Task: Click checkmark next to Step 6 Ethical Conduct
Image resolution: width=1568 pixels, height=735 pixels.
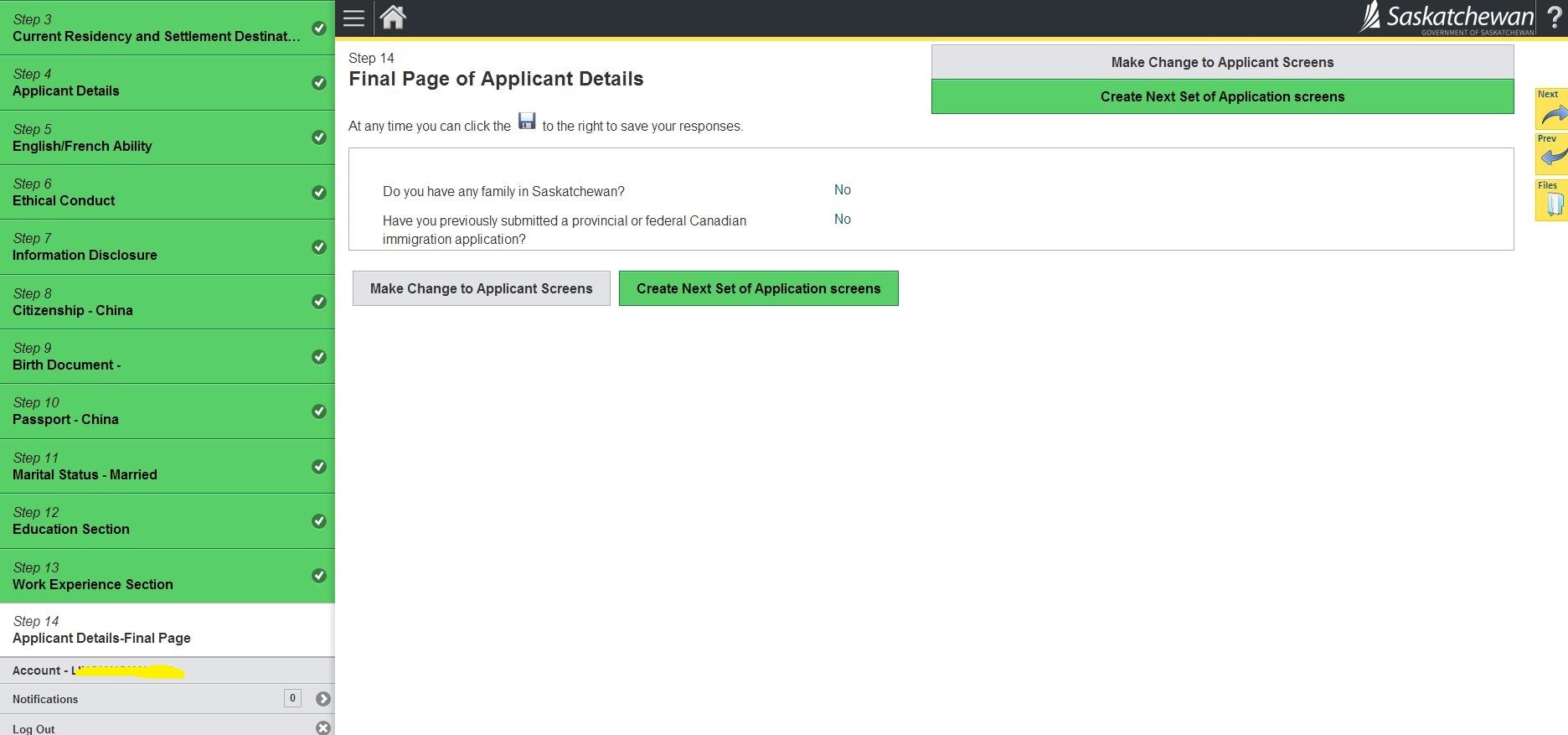Action: point(319,193)
